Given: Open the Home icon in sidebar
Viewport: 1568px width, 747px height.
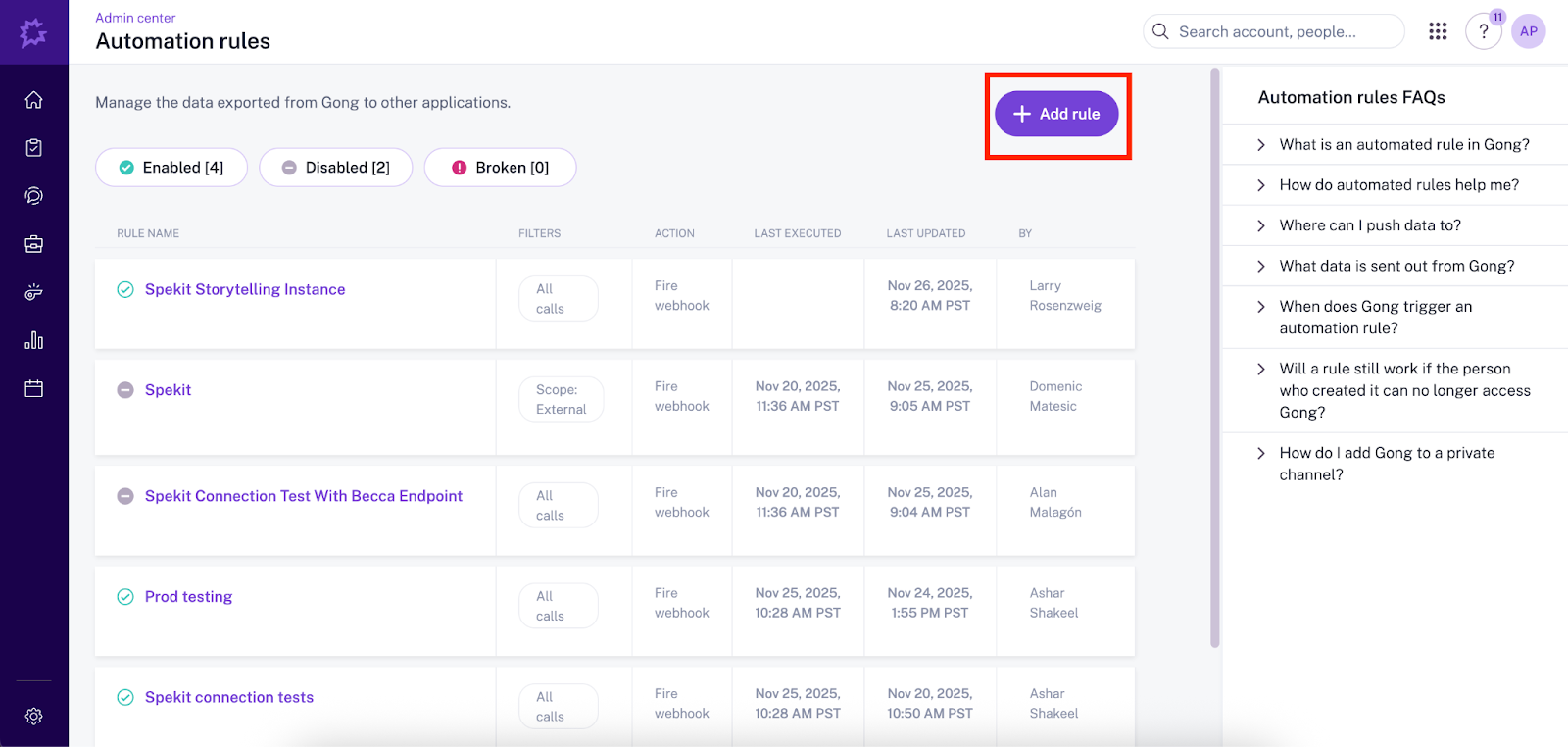Looking at the screenshot, I should (x=33, y=100).
